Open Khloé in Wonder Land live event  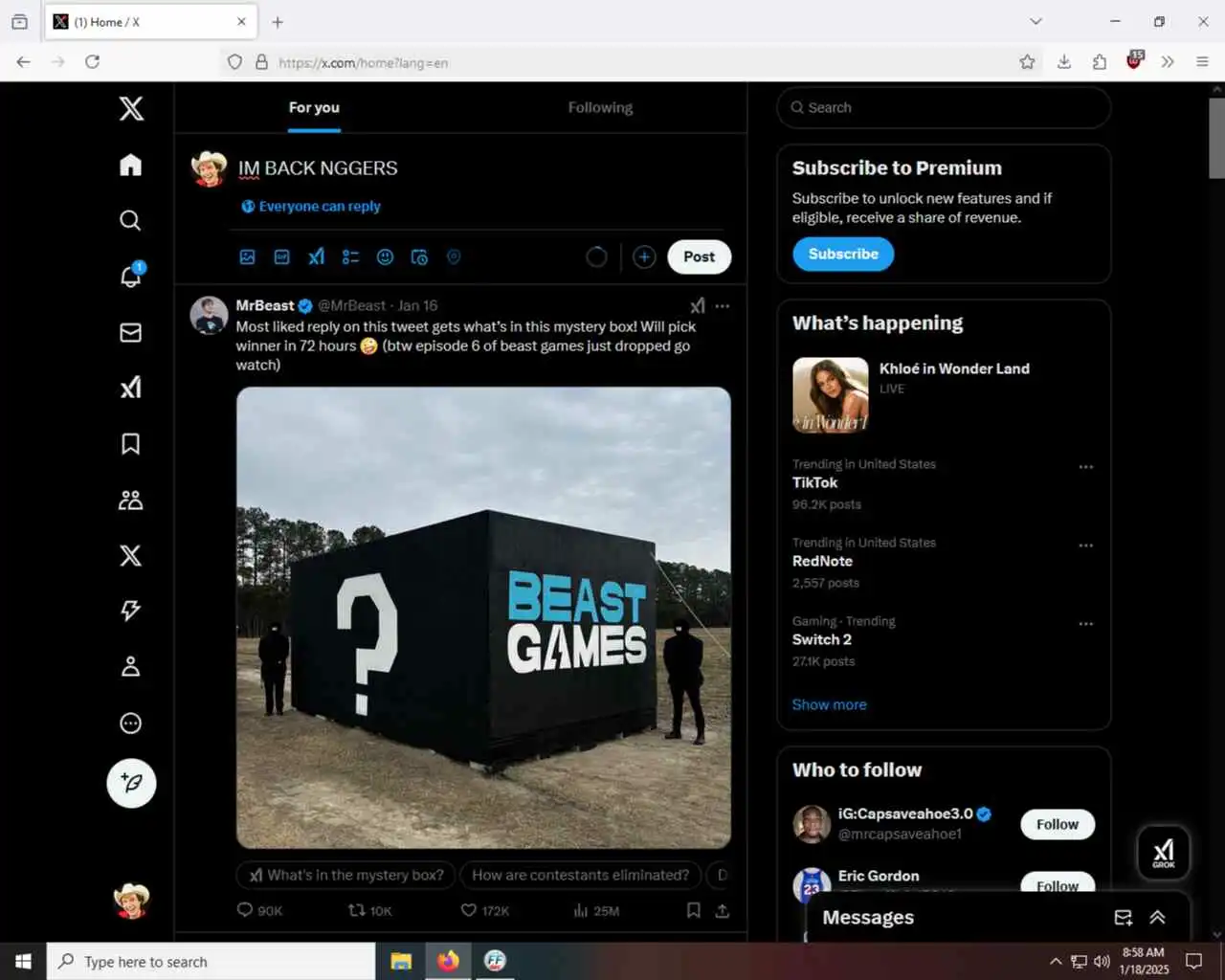944,394
